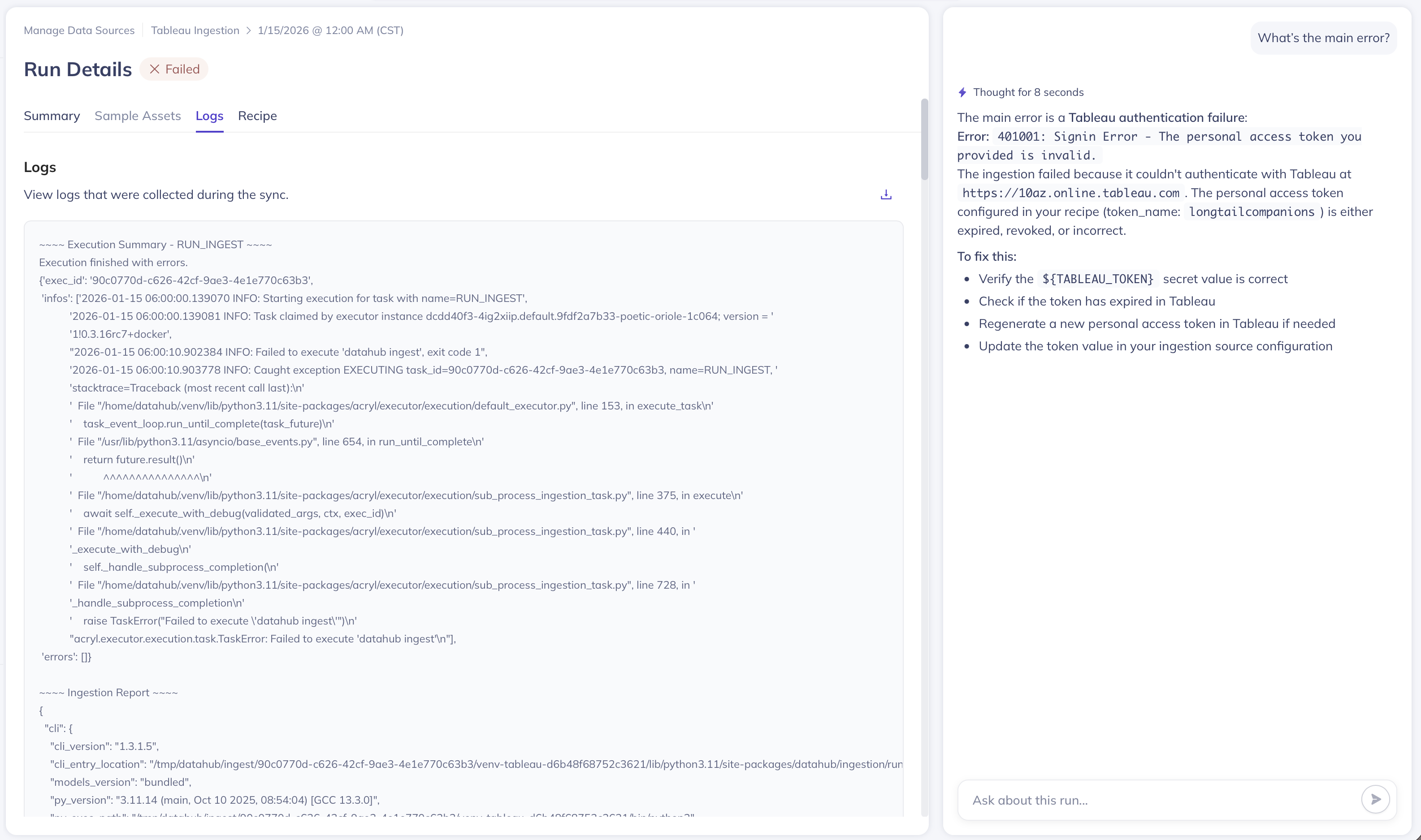Click the ${TABLEAU_TOKEN} code snippet
Screen dimensions: 1421x840
point(1098,279)
